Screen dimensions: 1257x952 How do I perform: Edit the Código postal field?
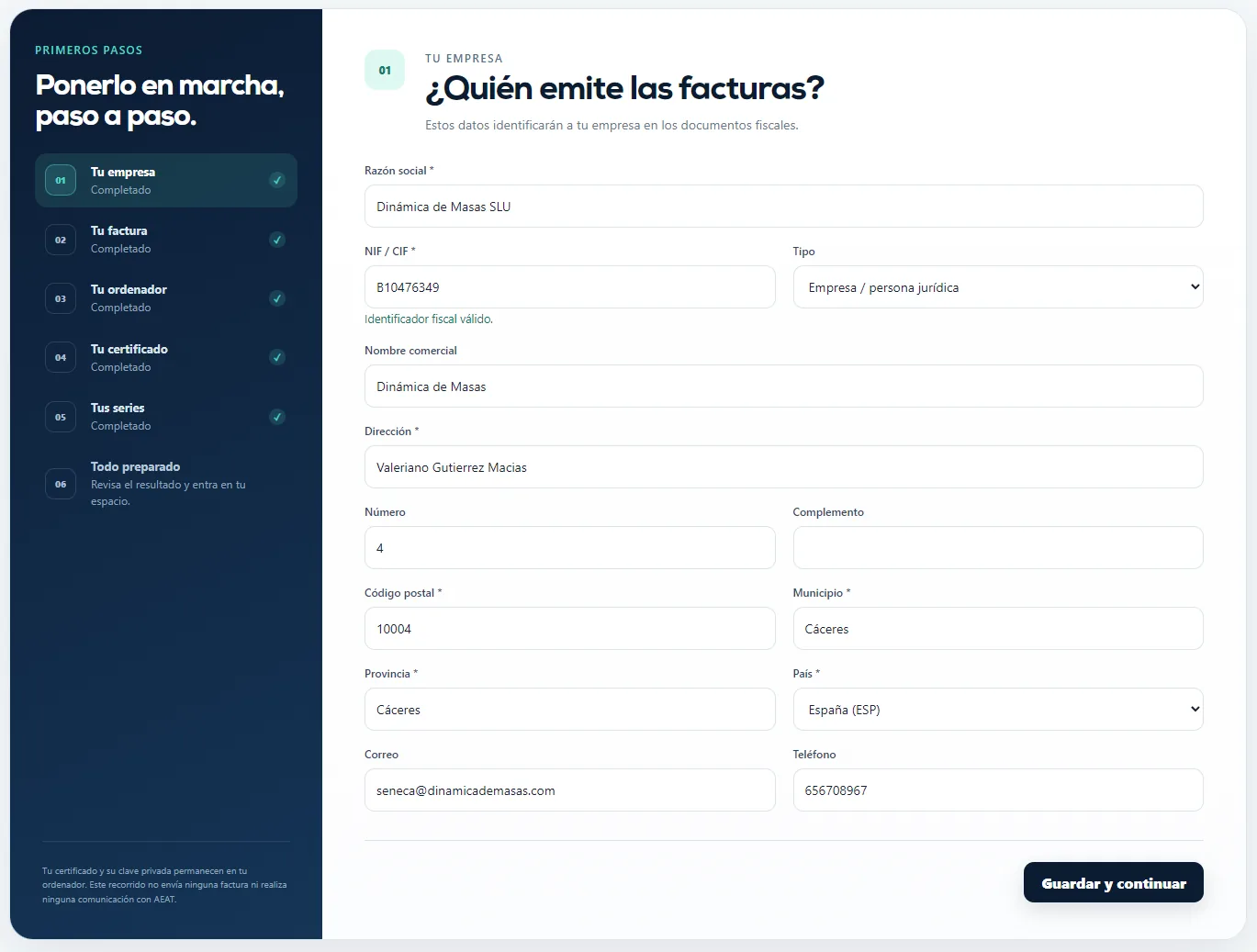[x=570, y=629]
